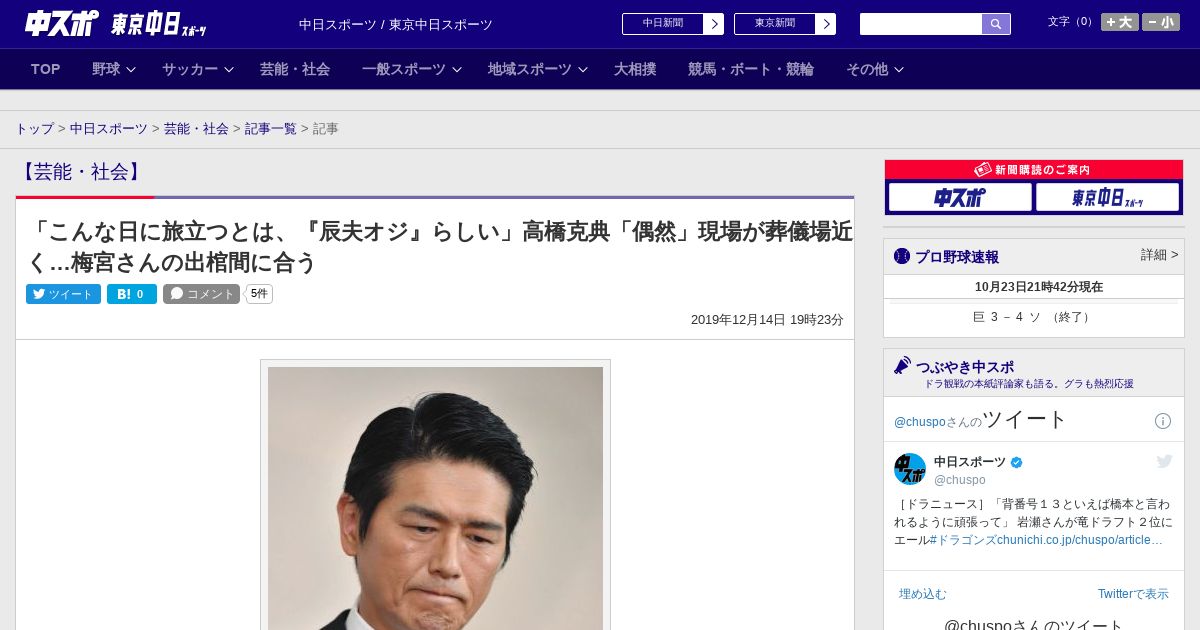Open the 競馬・ボート・競輪 menu item

[x=751, y=69]
